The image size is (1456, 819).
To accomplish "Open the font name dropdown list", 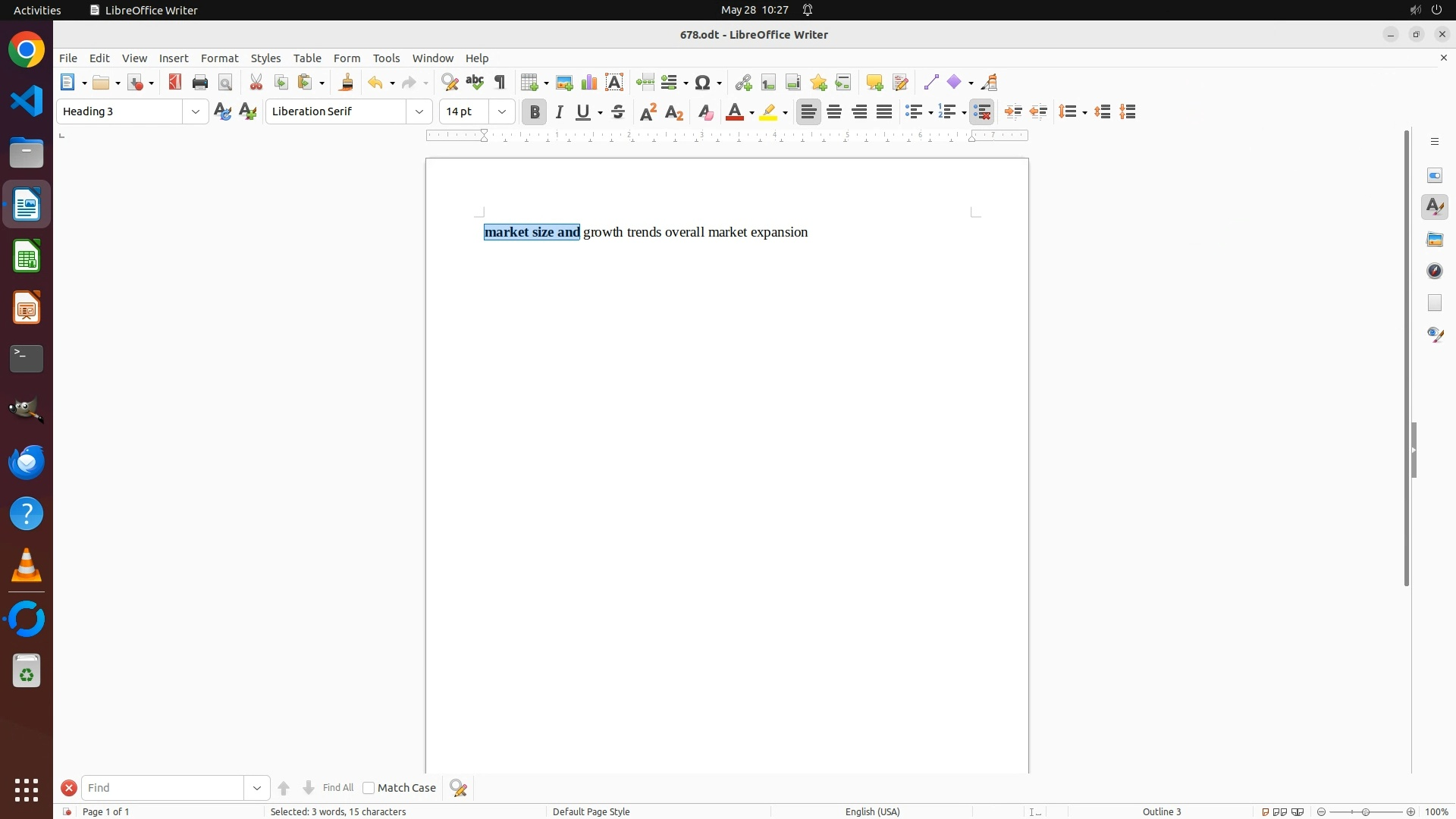I will tap(419, 112).
